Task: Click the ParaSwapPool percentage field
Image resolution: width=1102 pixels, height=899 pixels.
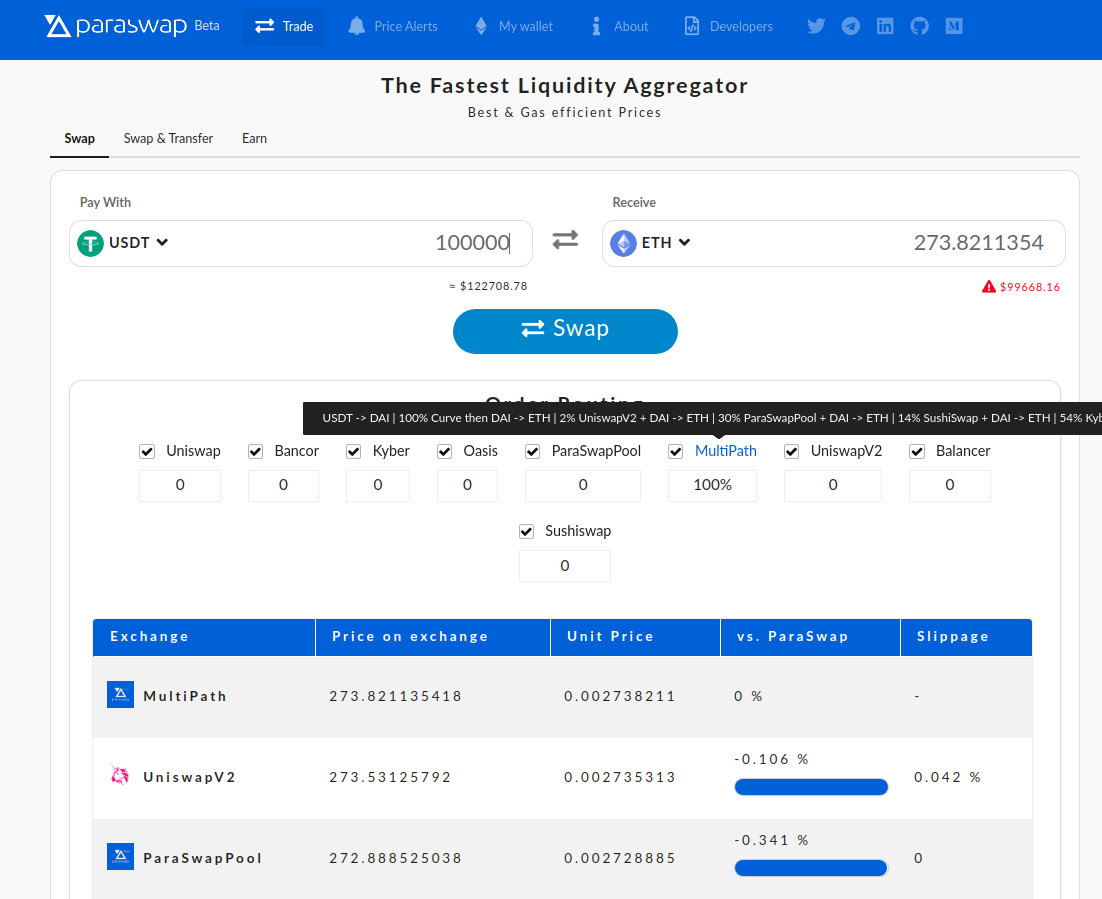Action: click(x=583, y=486)
